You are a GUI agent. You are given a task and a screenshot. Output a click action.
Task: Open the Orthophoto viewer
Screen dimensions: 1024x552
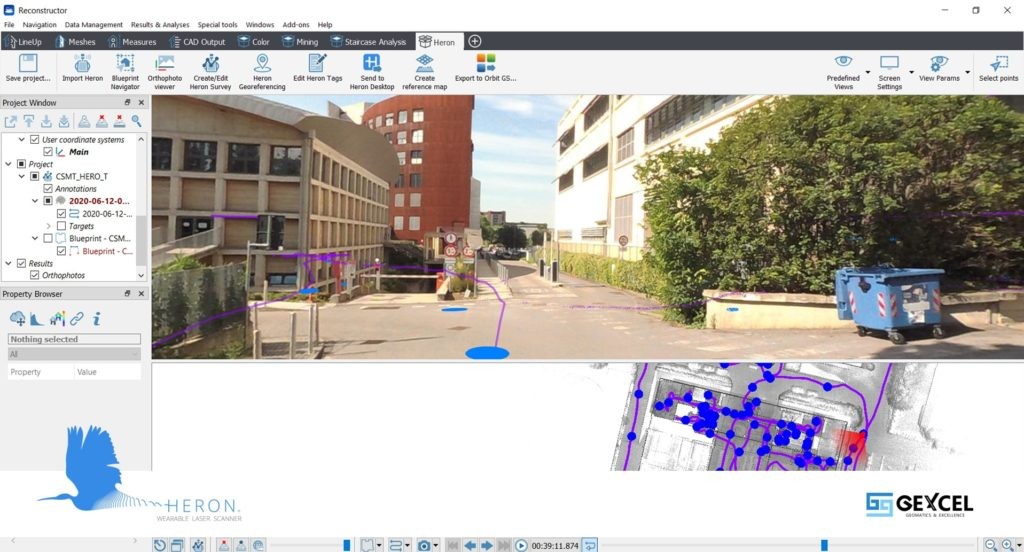[165, 63]
